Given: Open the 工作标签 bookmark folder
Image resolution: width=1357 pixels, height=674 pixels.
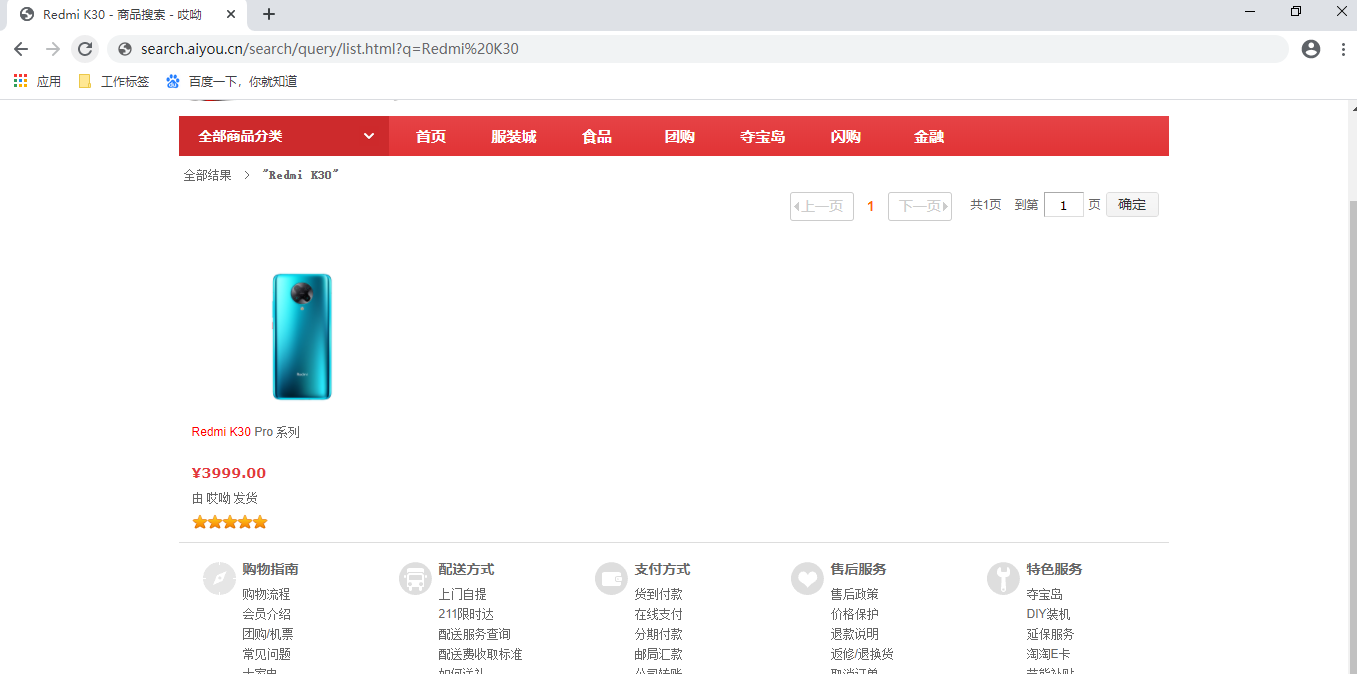Looking at the screenshot, I should pyautogui.click(x=114, y=81).
